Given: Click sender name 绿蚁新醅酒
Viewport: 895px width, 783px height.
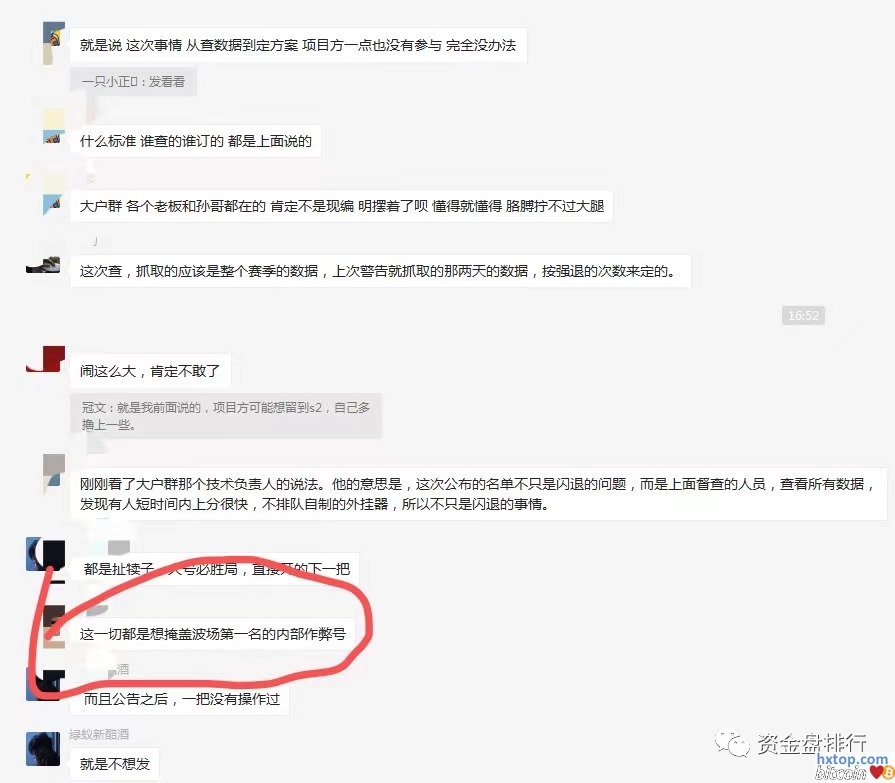Looking at the screenshot, I should click(x=99, y=734).
